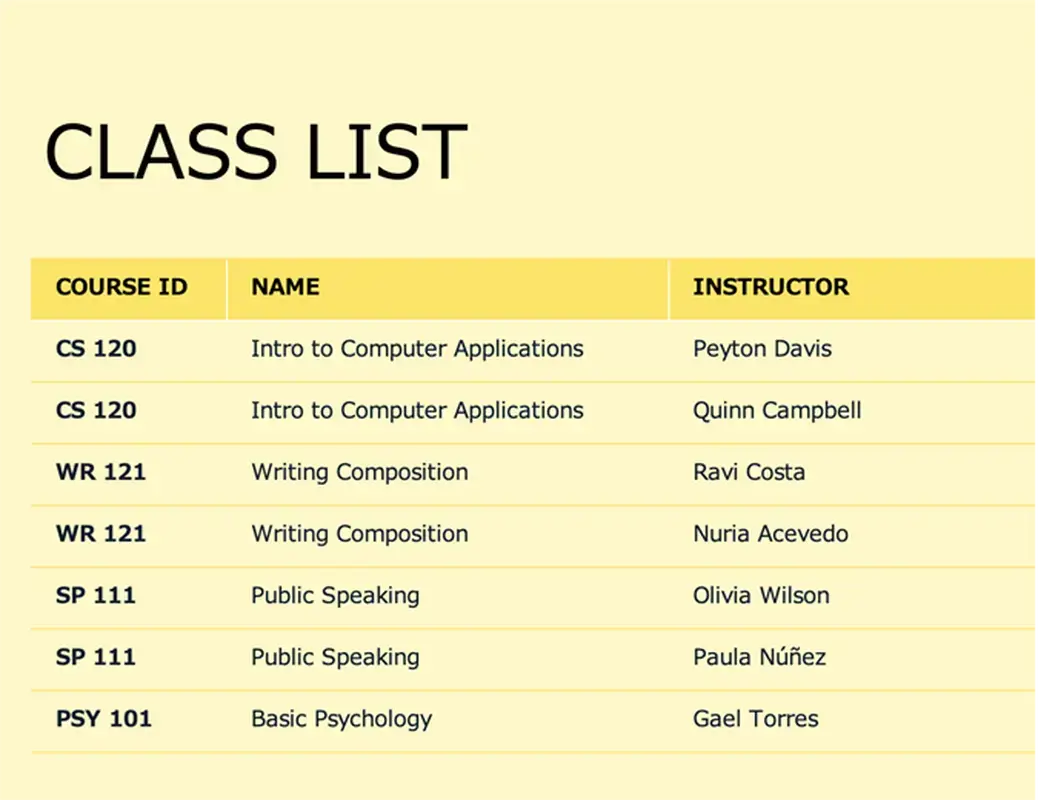Click the Gael Torres instructor cell
Viewport: 1038px width, 800px height.
coord(755,719)
